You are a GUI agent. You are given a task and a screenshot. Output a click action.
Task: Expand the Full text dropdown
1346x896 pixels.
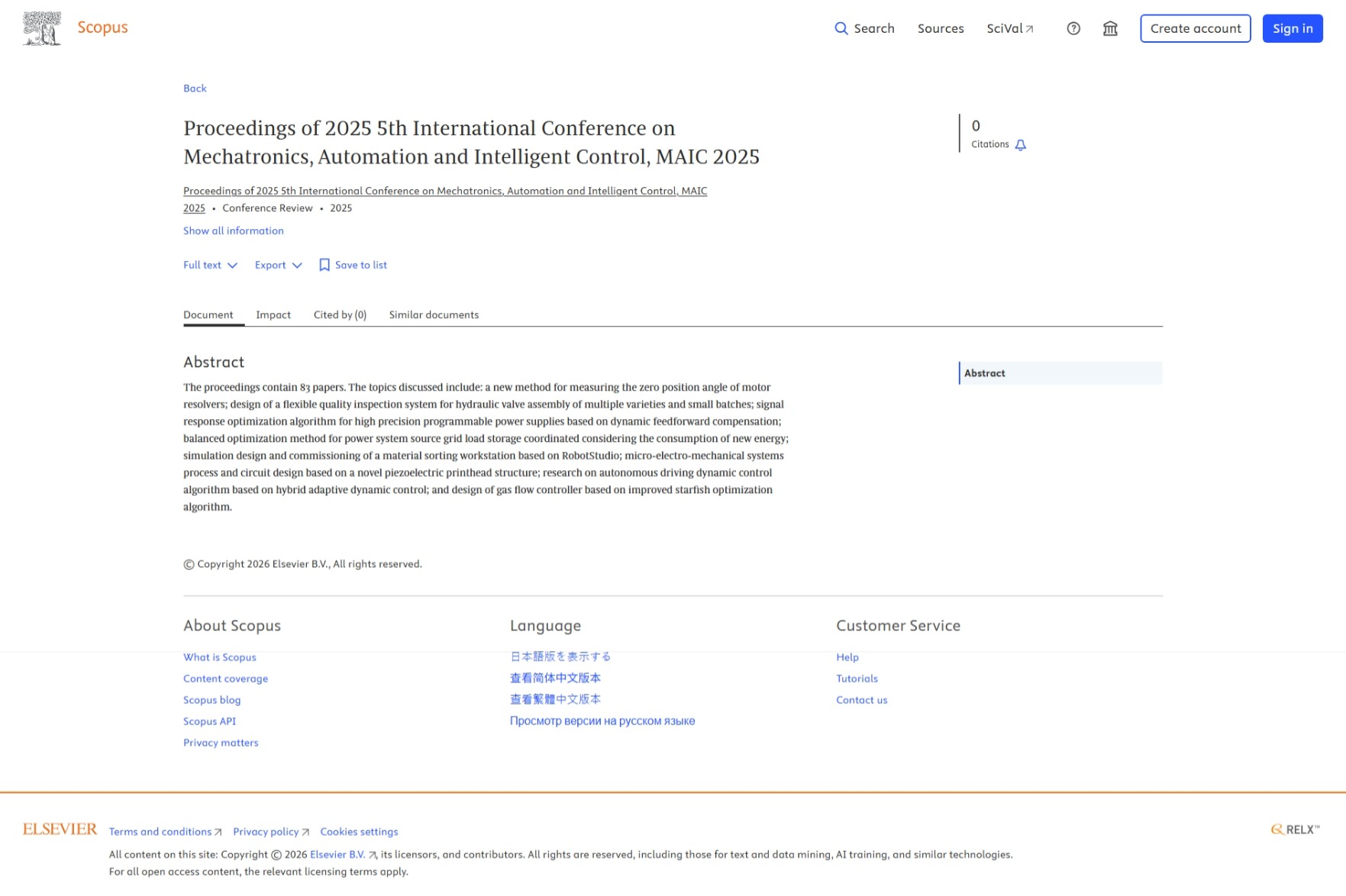tap(211, 265)
